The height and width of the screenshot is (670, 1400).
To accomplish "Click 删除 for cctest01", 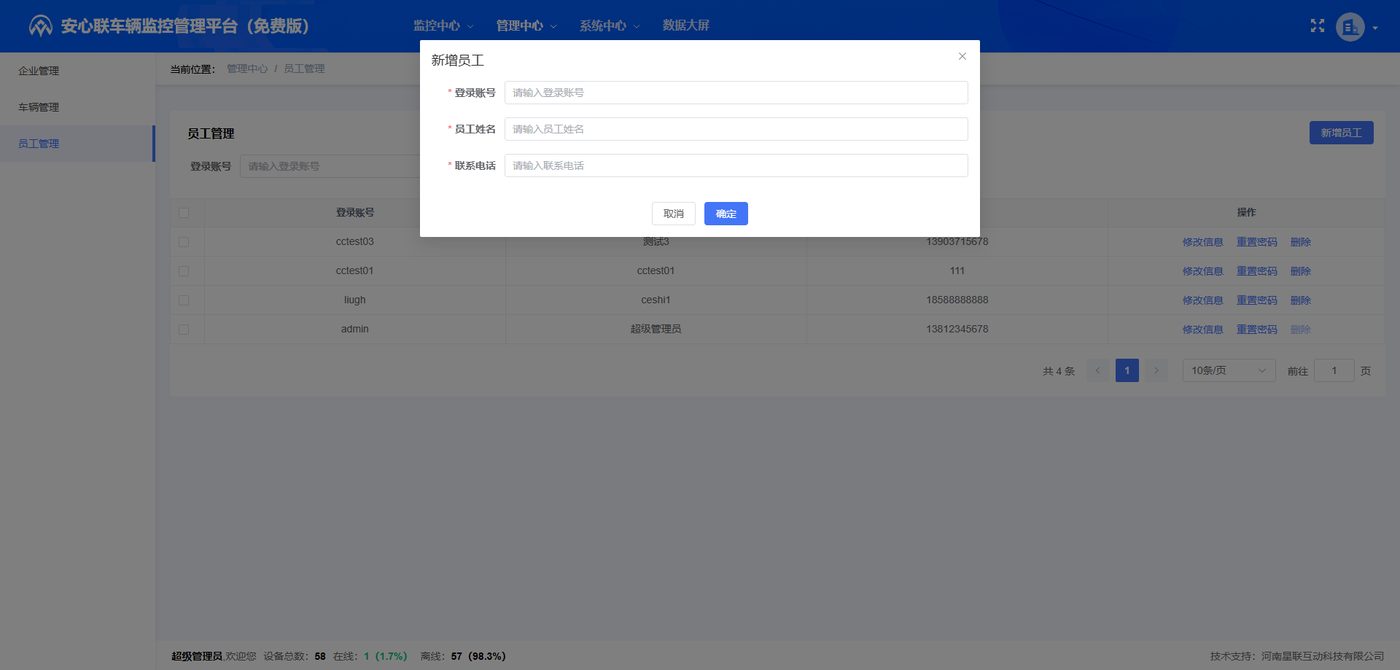I will tap(1300, 271).
